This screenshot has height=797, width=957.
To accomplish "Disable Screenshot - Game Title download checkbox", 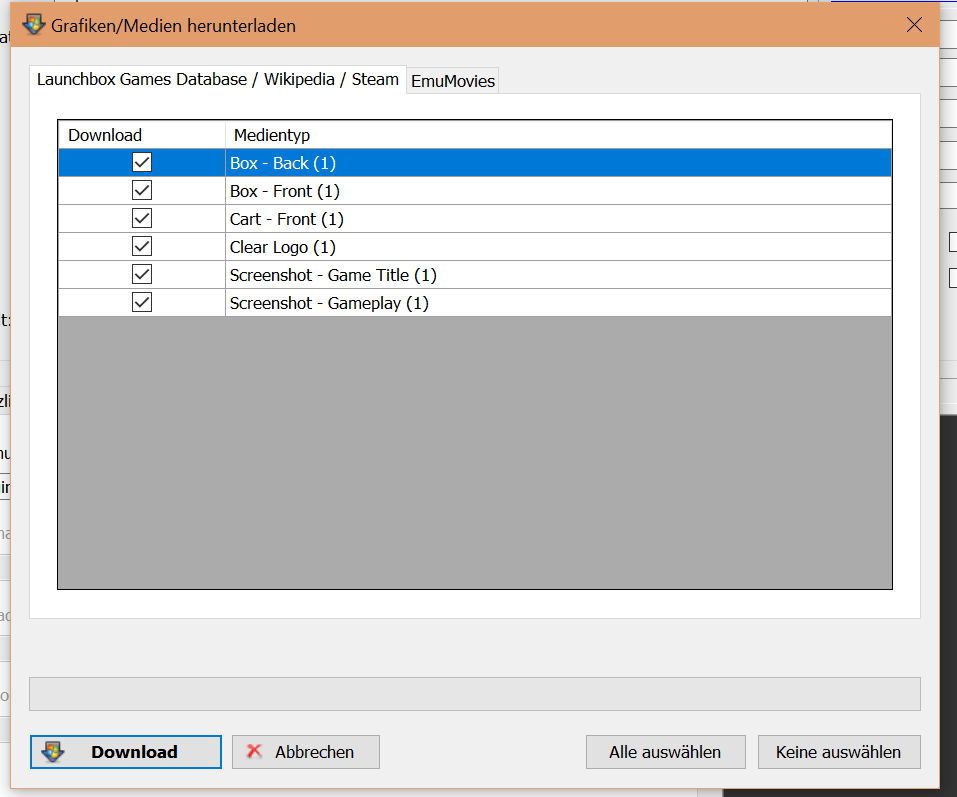I will tap(142, 275).
